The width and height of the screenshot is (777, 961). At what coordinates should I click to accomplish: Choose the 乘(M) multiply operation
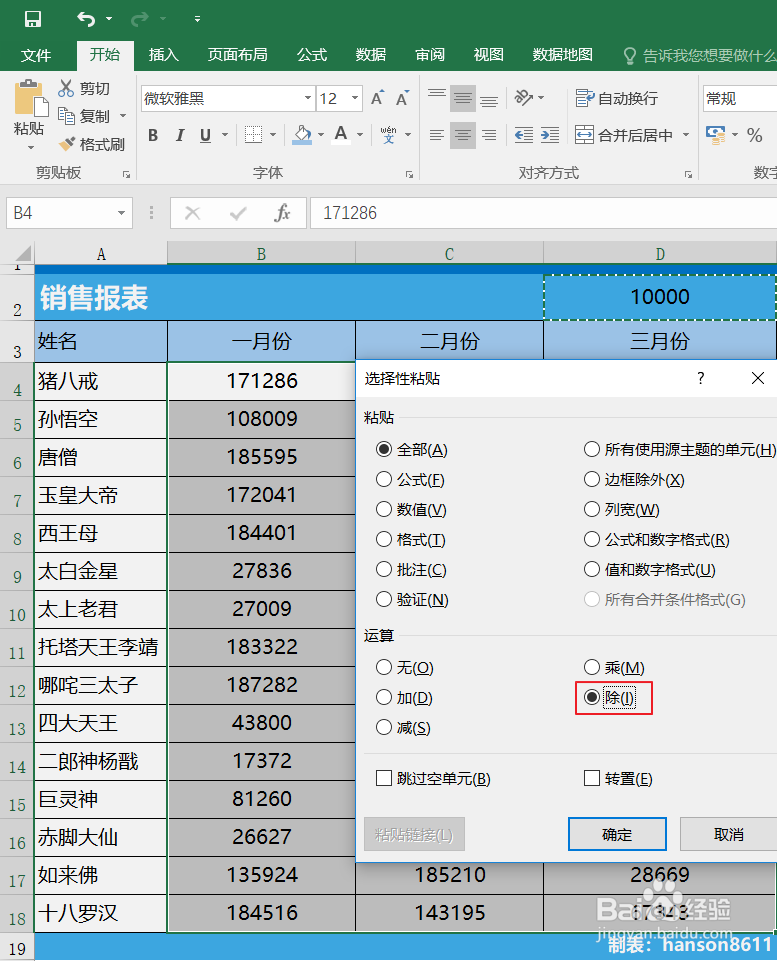click(614, 667)
